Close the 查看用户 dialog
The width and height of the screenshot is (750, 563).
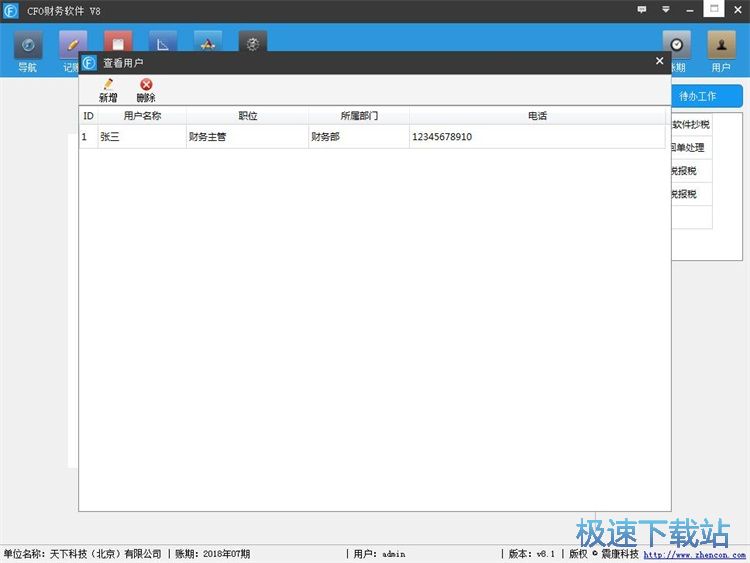[x=660, y=61]
